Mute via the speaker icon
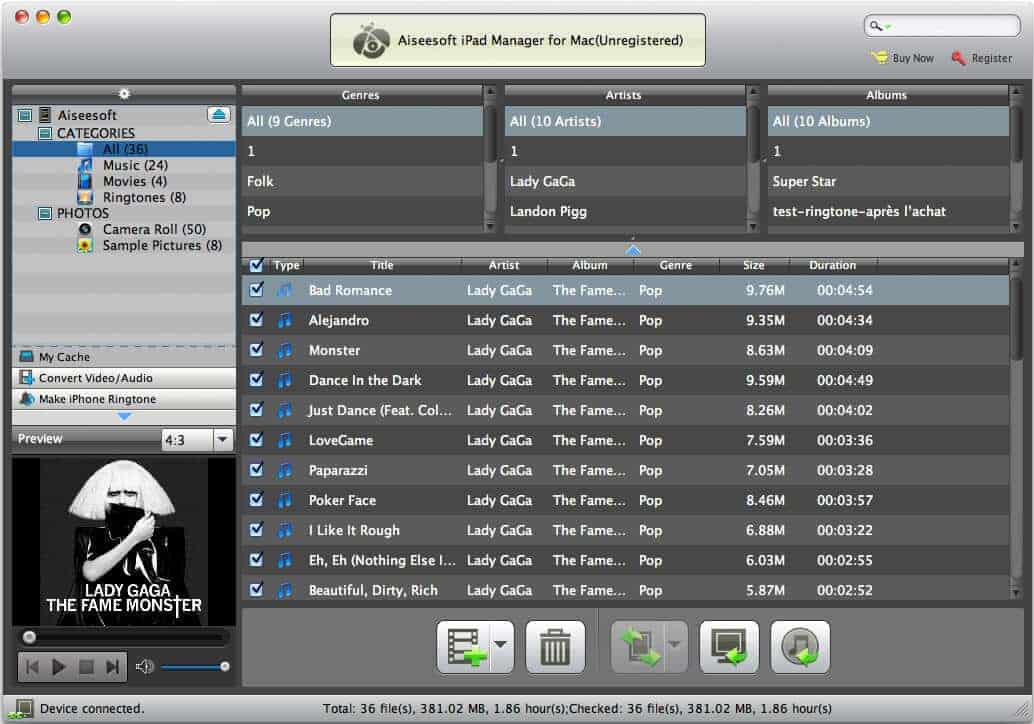 point(144,667)
